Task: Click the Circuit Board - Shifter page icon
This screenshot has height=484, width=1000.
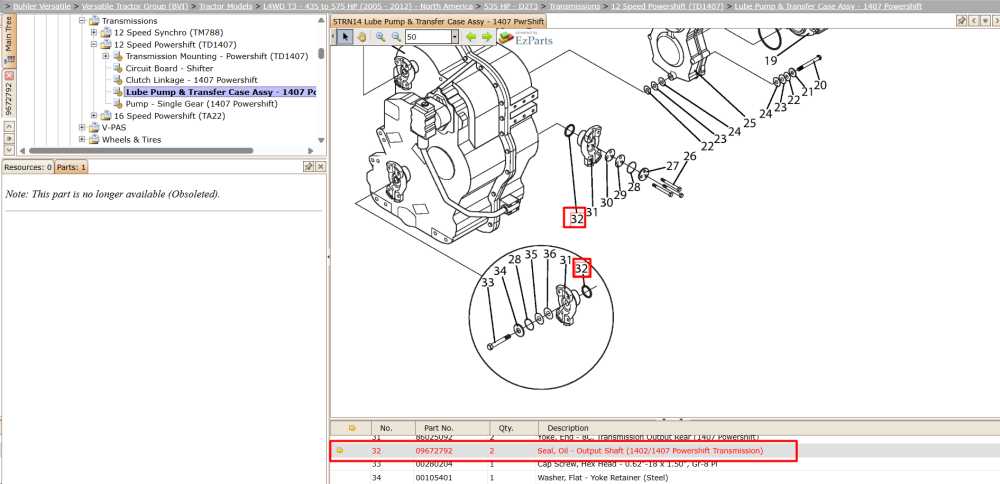Action: click(x=118, y=68)
